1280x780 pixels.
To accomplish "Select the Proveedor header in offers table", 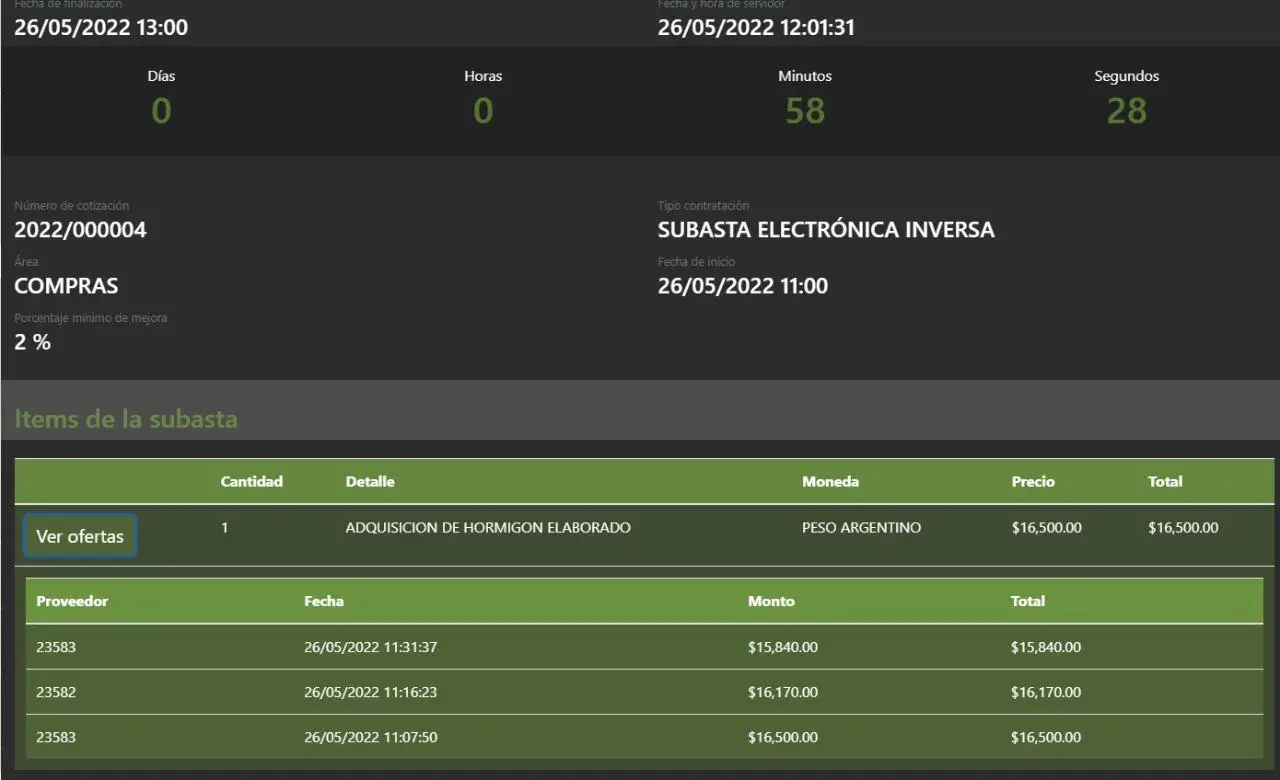I will (72, 601).
